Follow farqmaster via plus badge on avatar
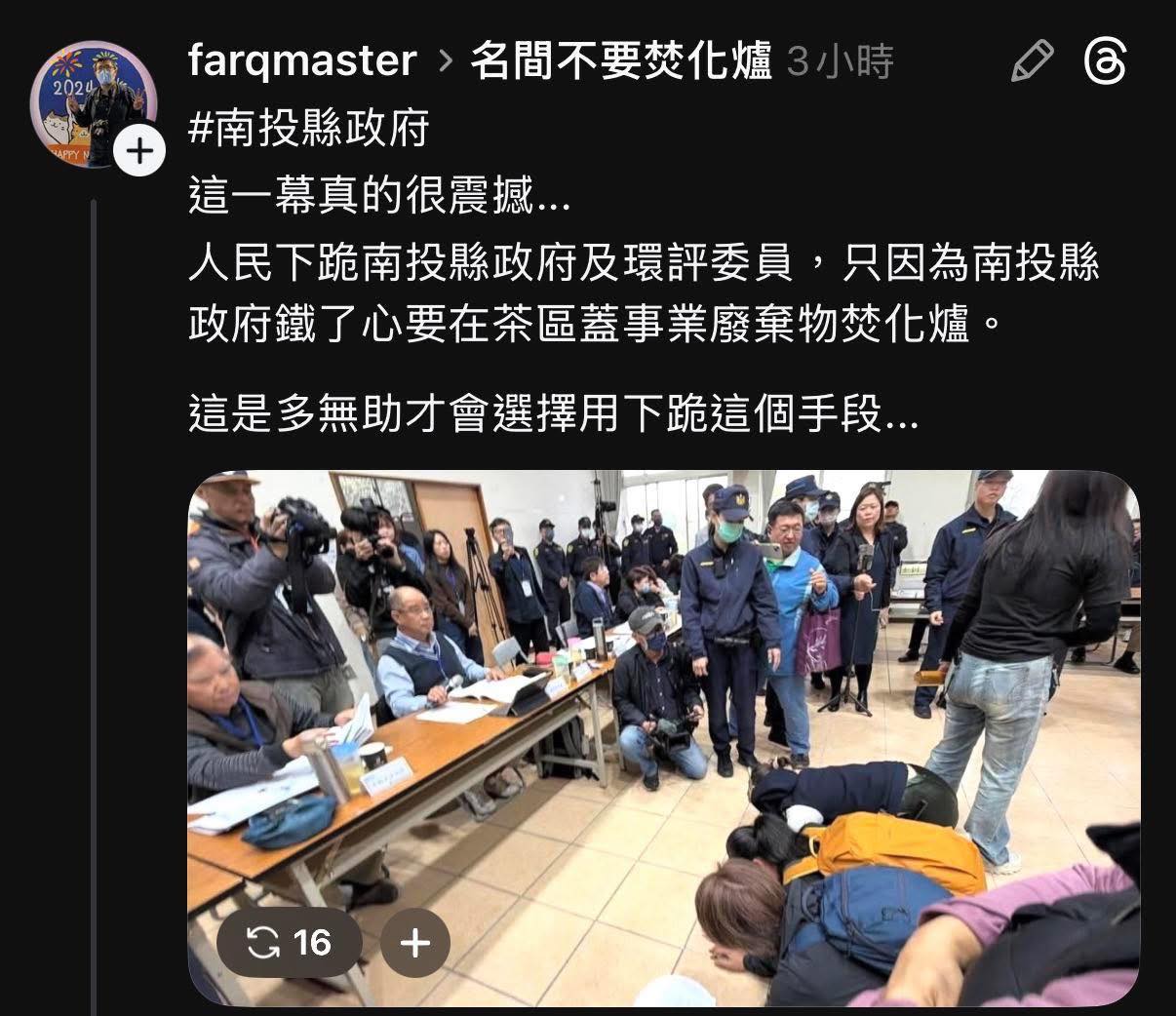 (139, 151)
